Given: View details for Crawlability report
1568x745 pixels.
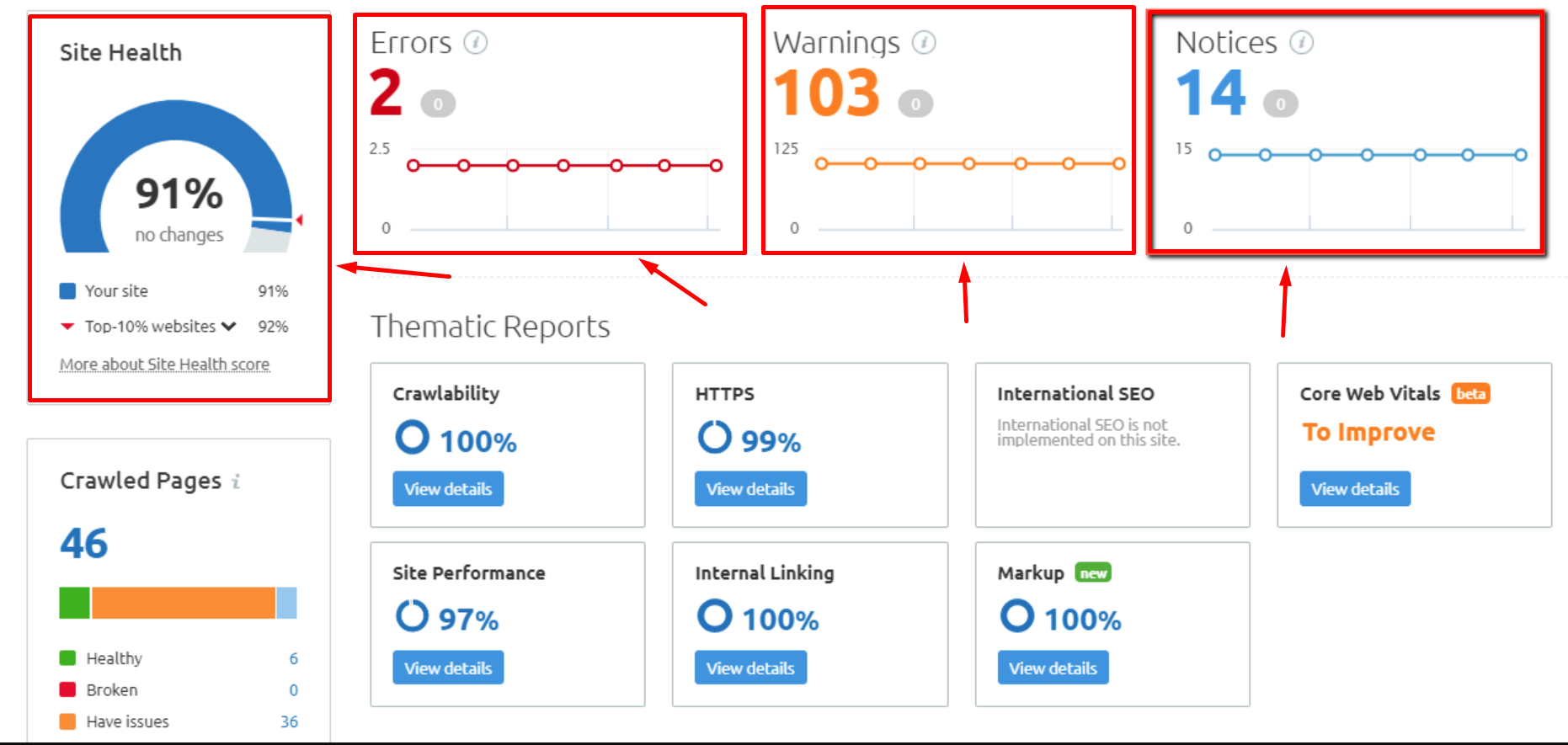Looking at the screenshot, I should pos(448,489).
